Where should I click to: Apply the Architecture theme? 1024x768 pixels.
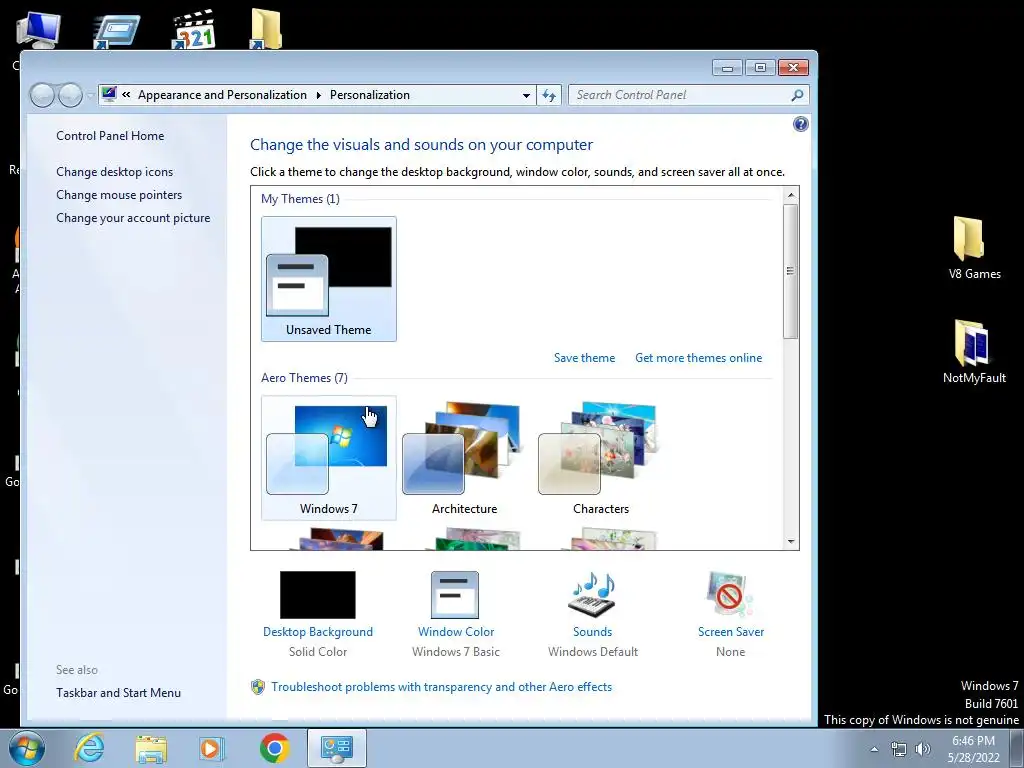[464, 458]
